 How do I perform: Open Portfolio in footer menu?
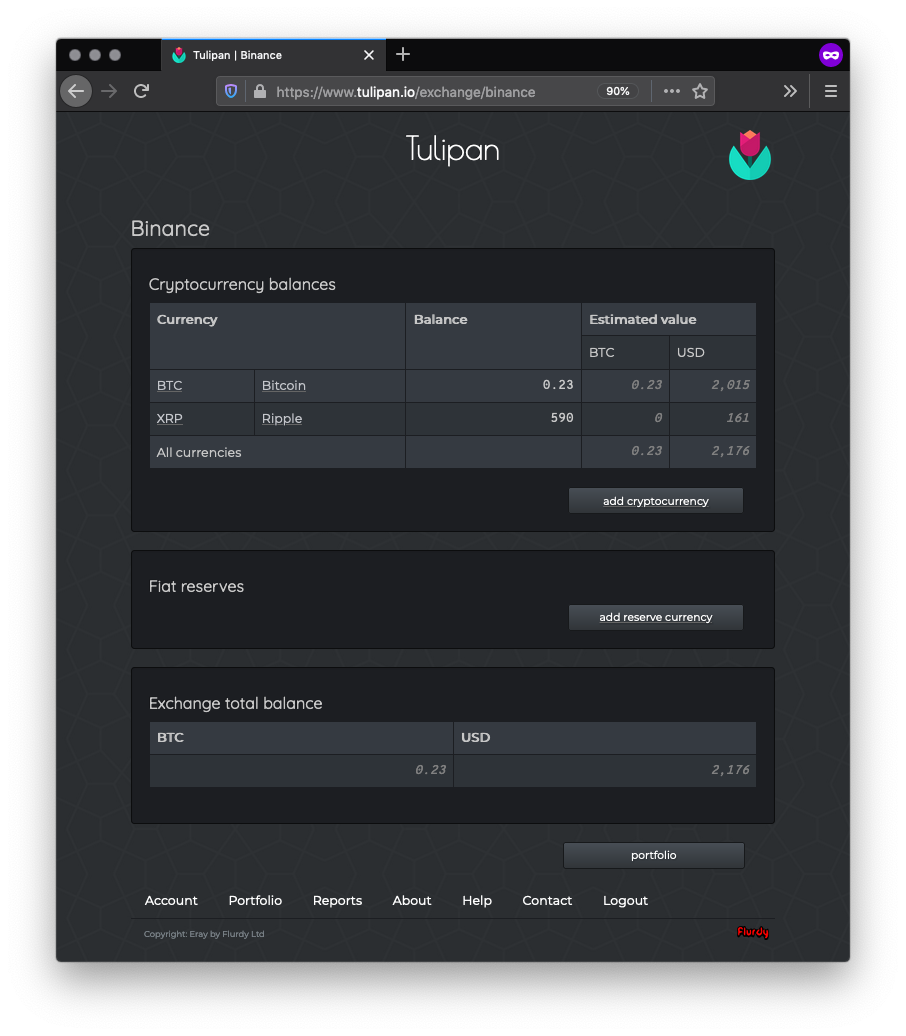tap(255, 901)
